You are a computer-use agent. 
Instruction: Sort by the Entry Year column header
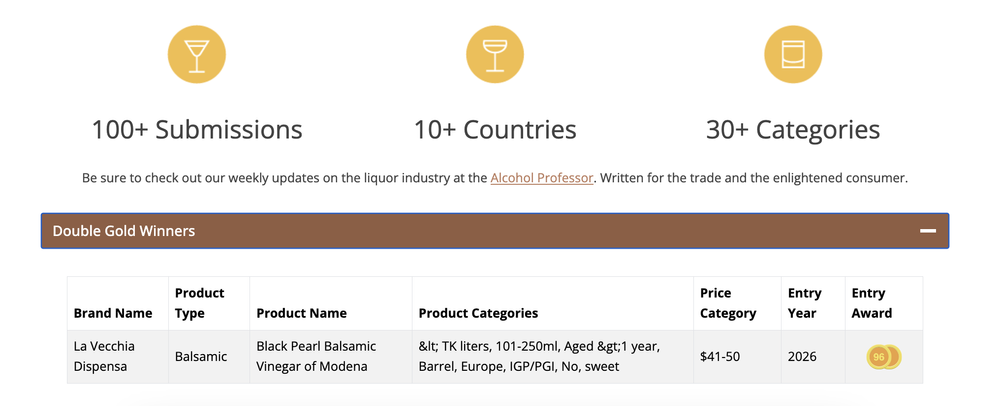tap(804, 303)
